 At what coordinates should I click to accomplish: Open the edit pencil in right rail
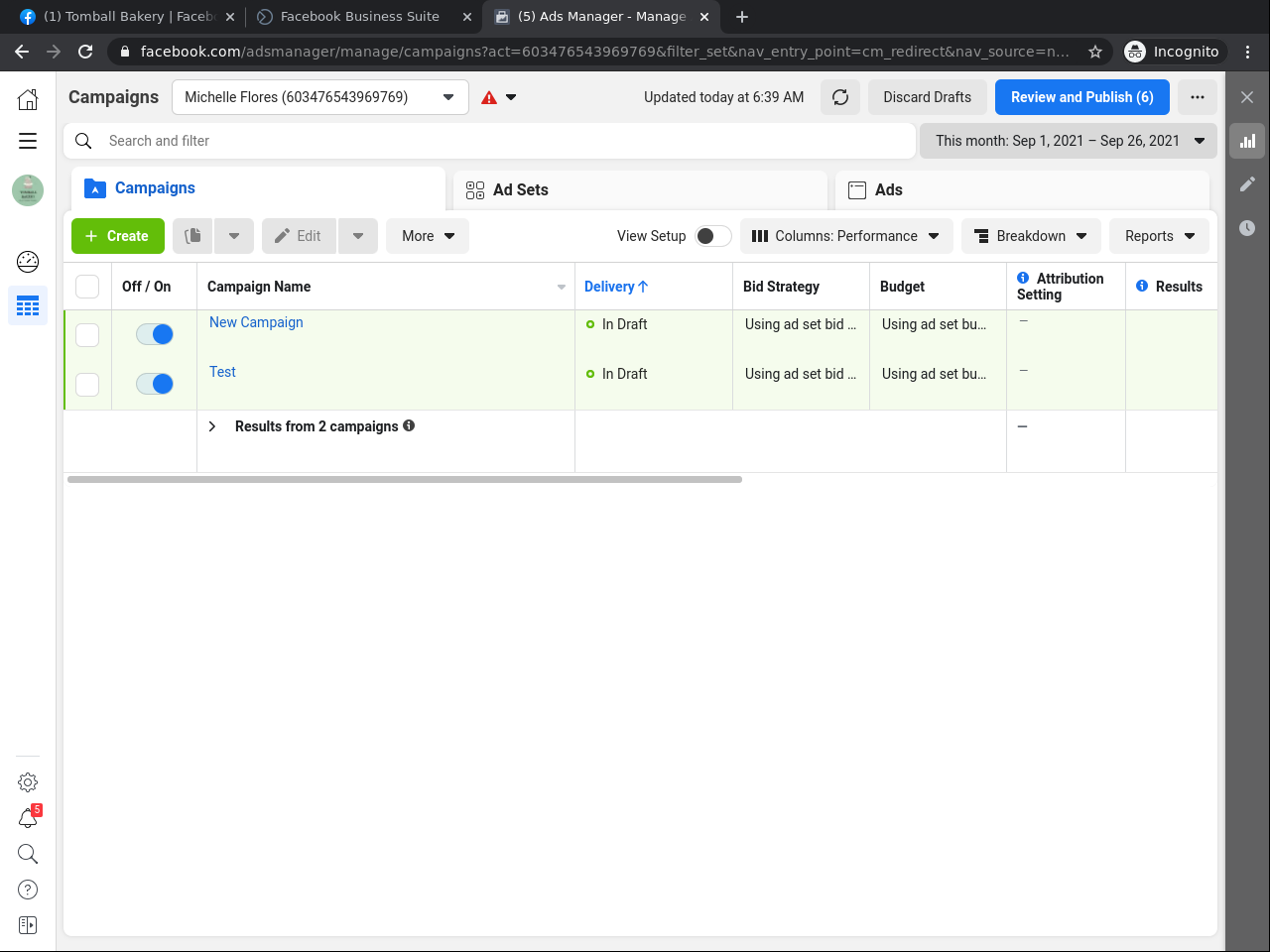click(x=1247, y=184)
